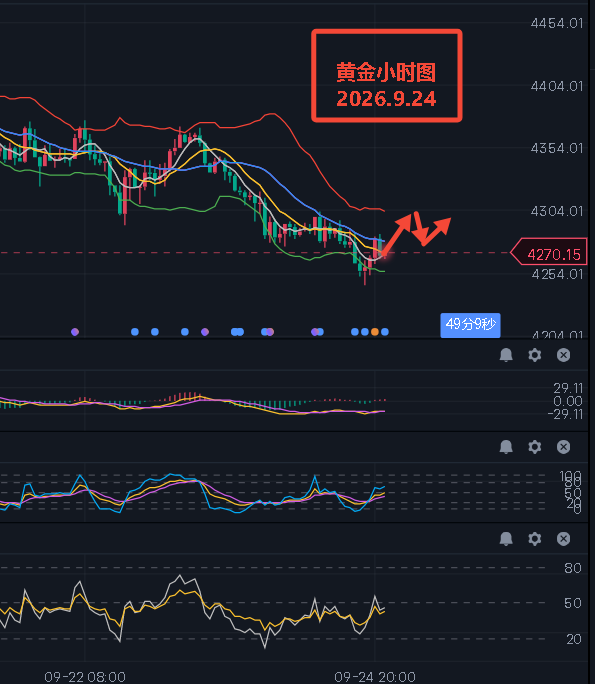Close the MACD panel with 29.11 scale
This screenshot has width=595, height=684.
click(564, 355)
